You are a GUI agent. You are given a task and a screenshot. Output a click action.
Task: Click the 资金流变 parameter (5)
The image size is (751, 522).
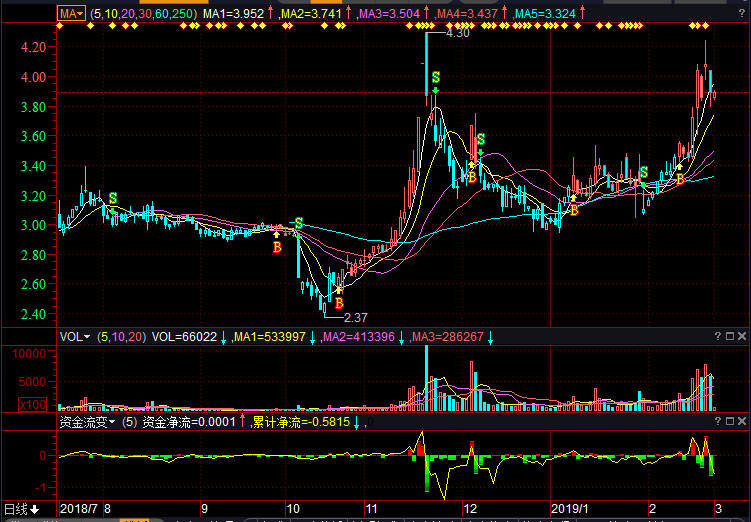coord(129,423)
